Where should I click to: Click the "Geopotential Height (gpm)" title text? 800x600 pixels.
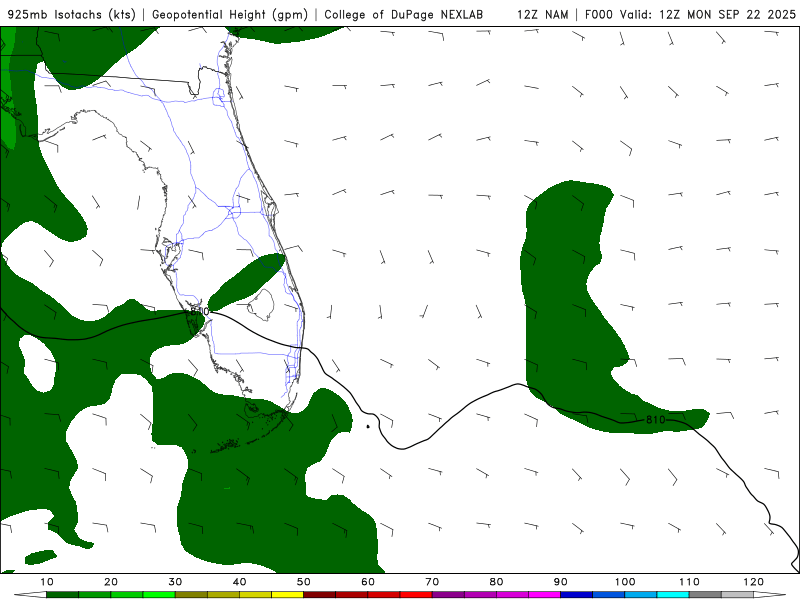(x=230, y=14)
